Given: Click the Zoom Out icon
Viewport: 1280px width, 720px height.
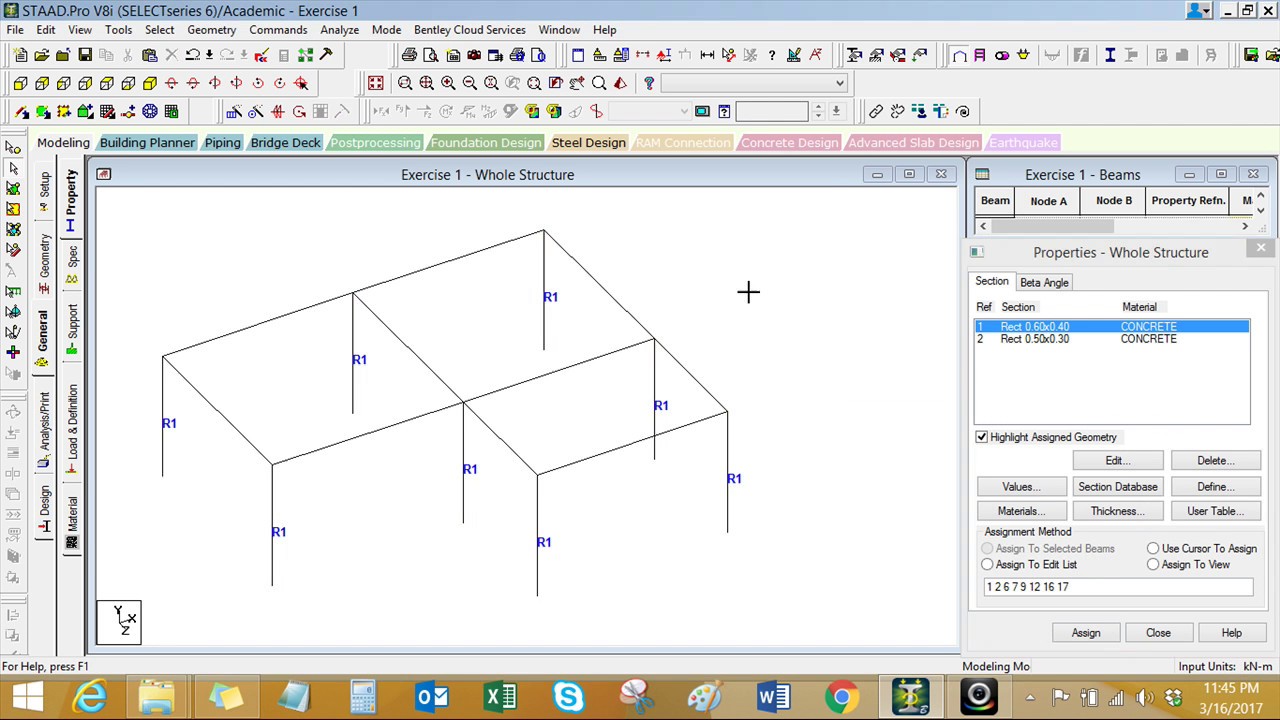Looking at the screenshot, I should pyautogui.click(x=469, y=83).
